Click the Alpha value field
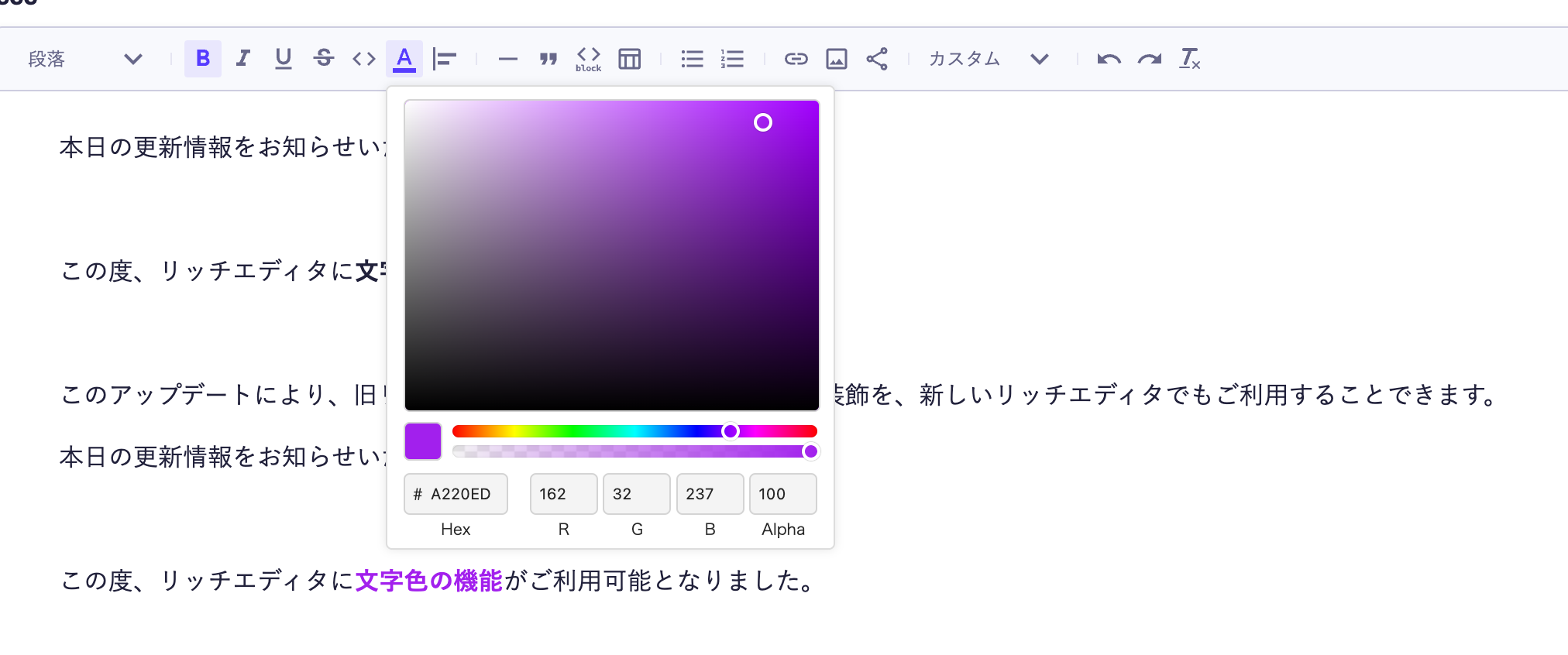Viewport: 1568px width, 655px height. click(782, 494)
